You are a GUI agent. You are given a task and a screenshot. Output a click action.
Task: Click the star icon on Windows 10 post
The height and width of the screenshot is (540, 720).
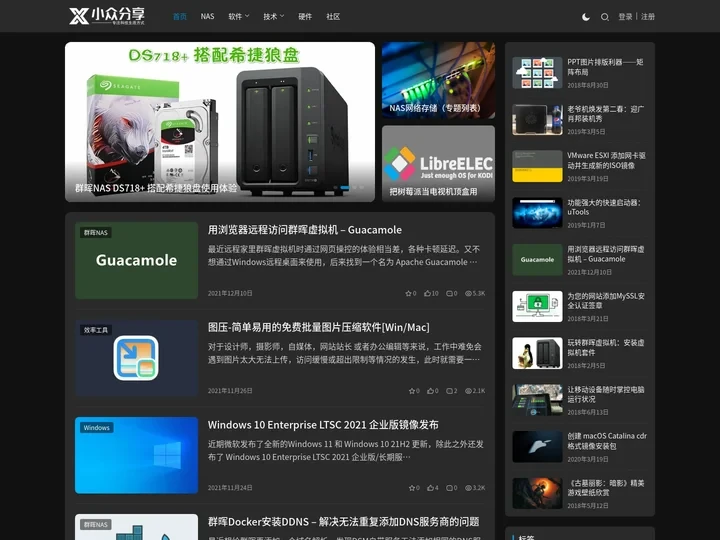[x=412, y=488]
